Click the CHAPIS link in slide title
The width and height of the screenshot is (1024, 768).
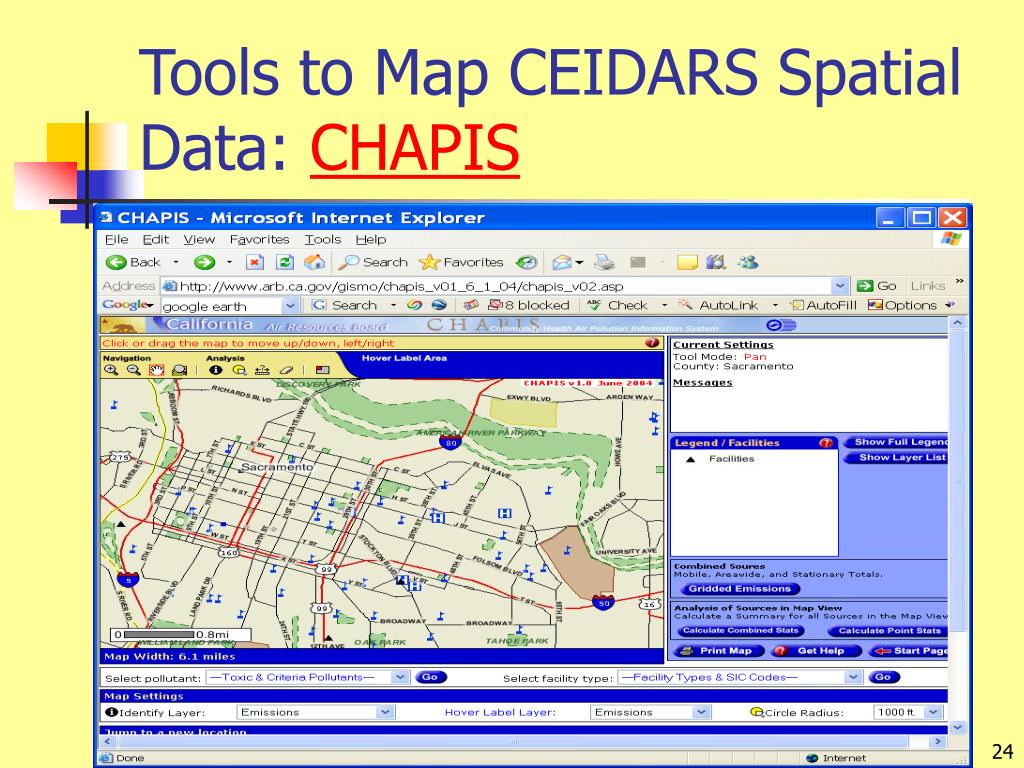(415, 148)
